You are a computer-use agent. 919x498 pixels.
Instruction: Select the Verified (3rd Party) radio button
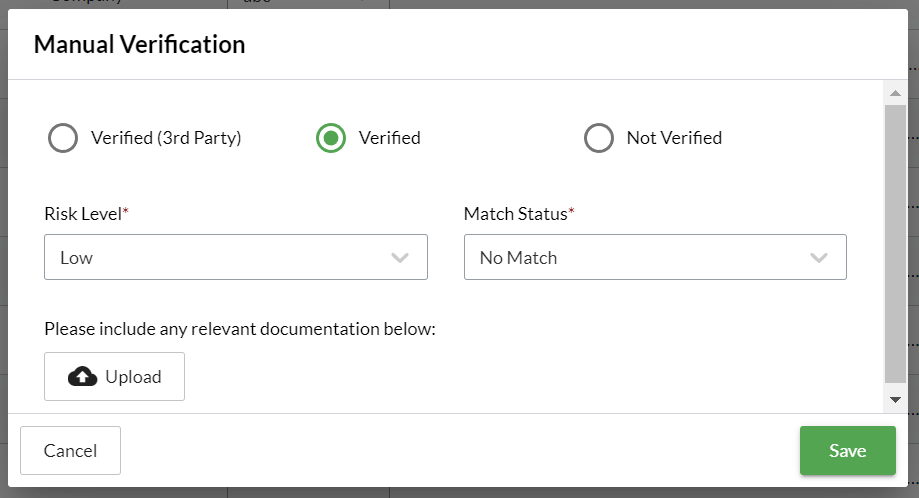(x=63, y=138)
